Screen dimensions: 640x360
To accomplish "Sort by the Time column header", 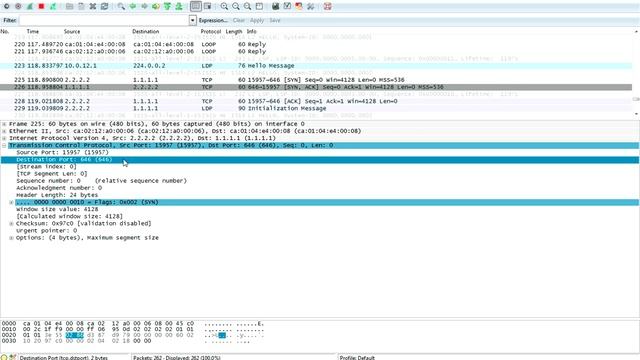I will 33,31.
